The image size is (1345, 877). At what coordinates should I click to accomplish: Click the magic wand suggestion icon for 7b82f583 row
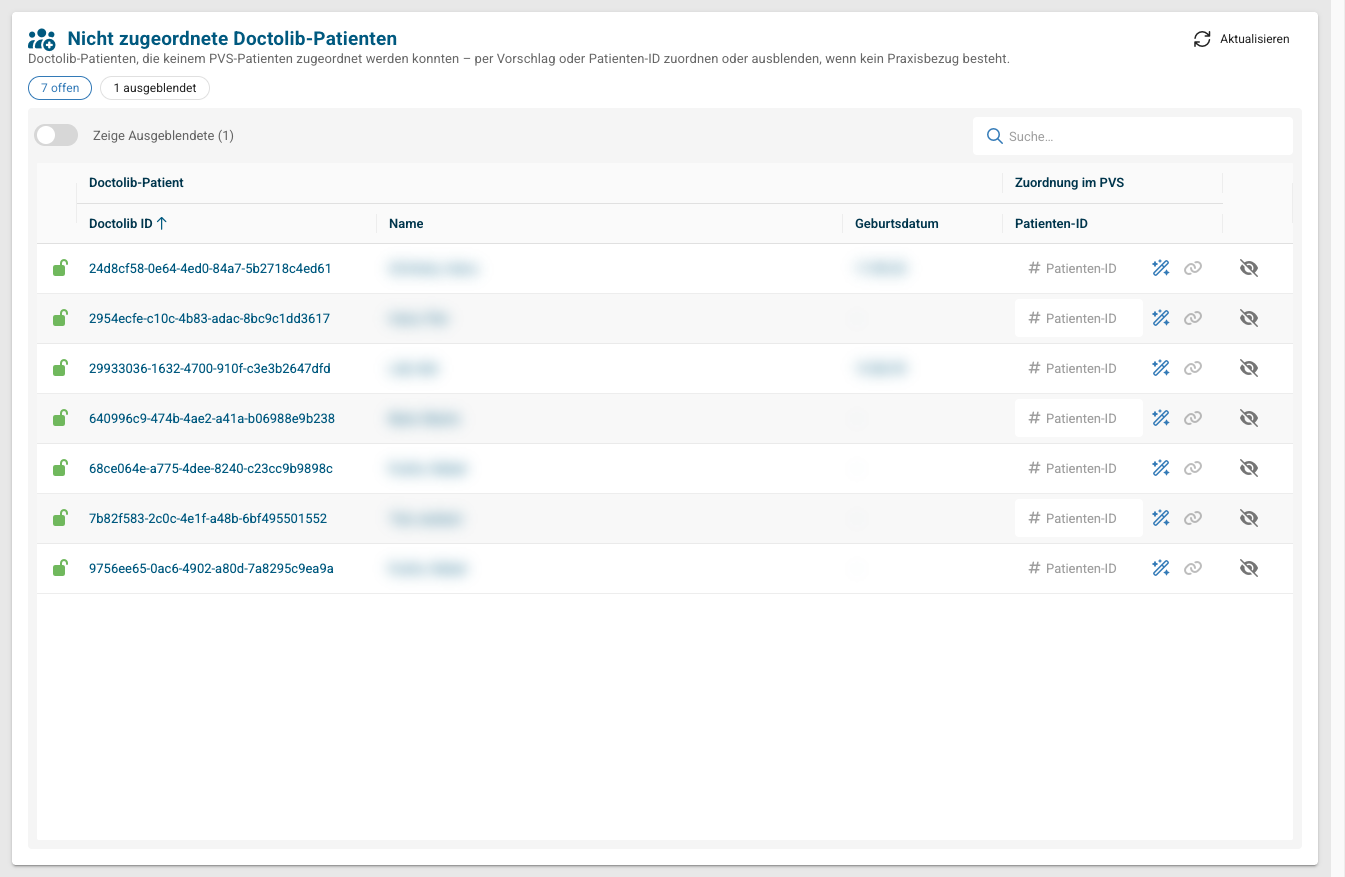click(1161, 518)
